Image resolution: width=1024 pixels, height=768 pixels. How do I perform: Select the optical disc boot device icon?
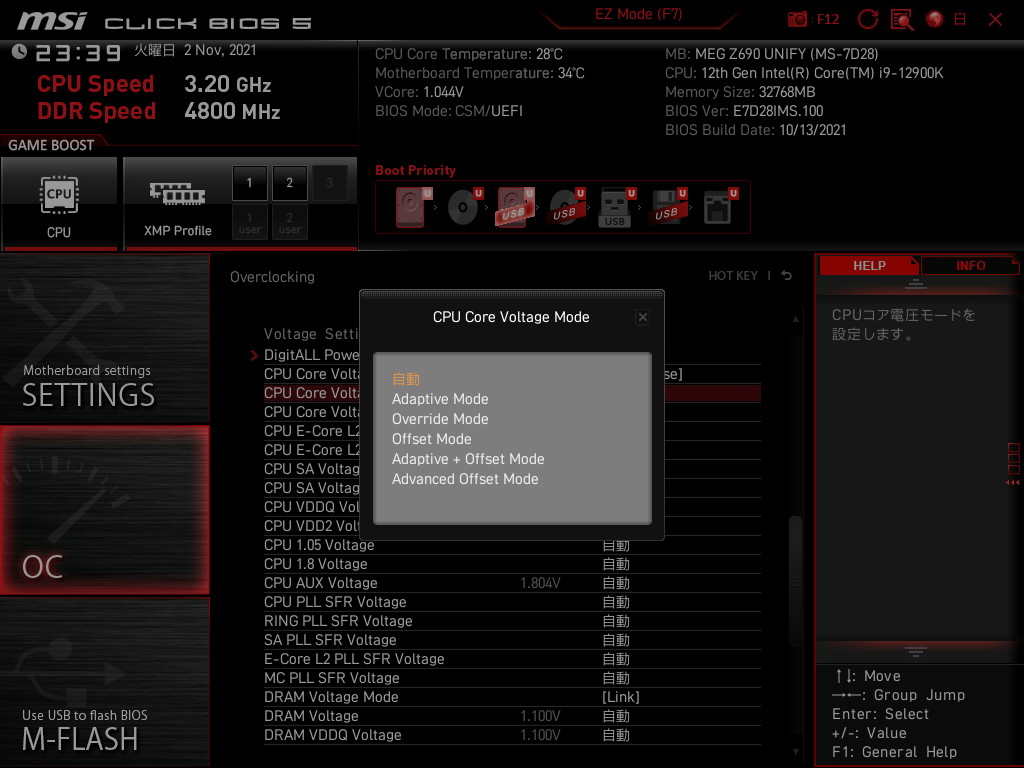click(464, 207)
